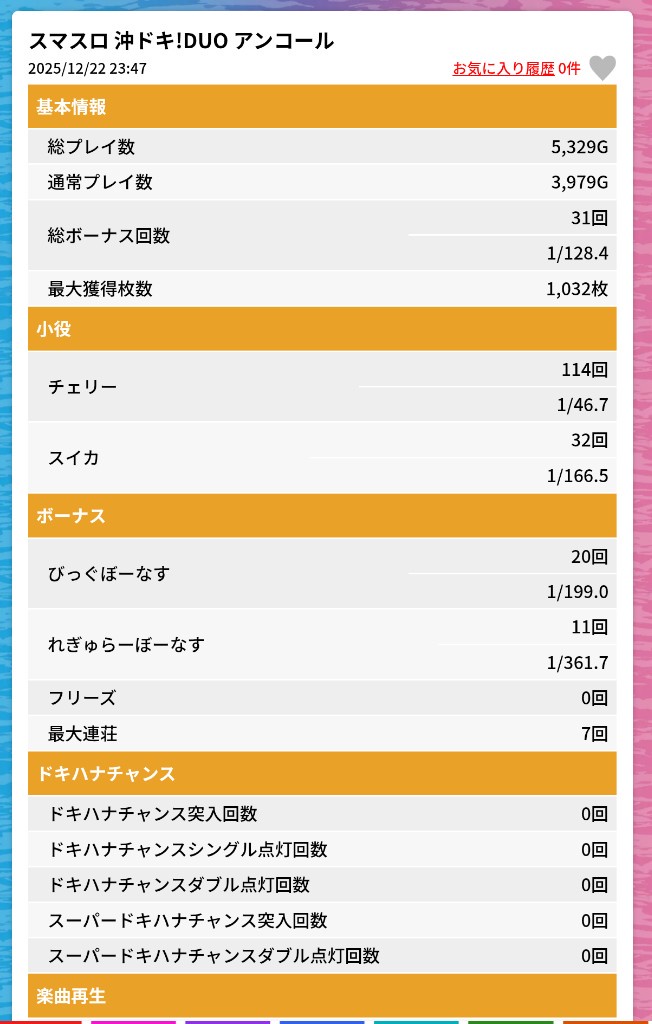Select the ドキハナチャンス突入回数 row
652x1024 pixels.
(322, 814)
